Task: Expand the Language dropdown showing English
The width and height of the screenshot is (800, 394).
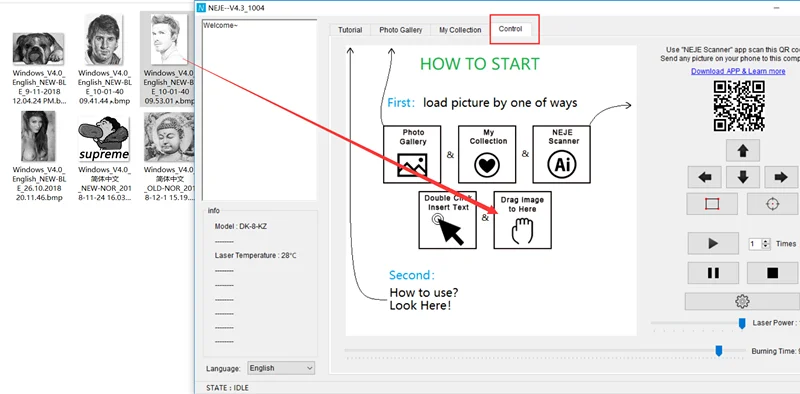Action: (x=281, y=368)
